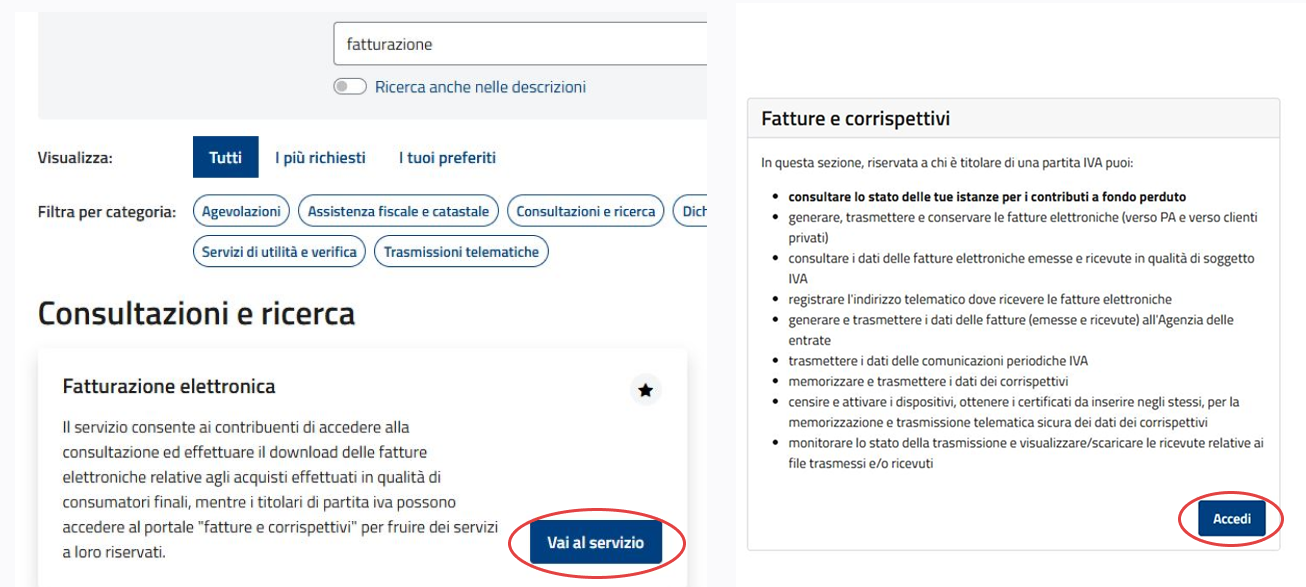Show 'I tuoi preferiti' tab

click(447, 158)
